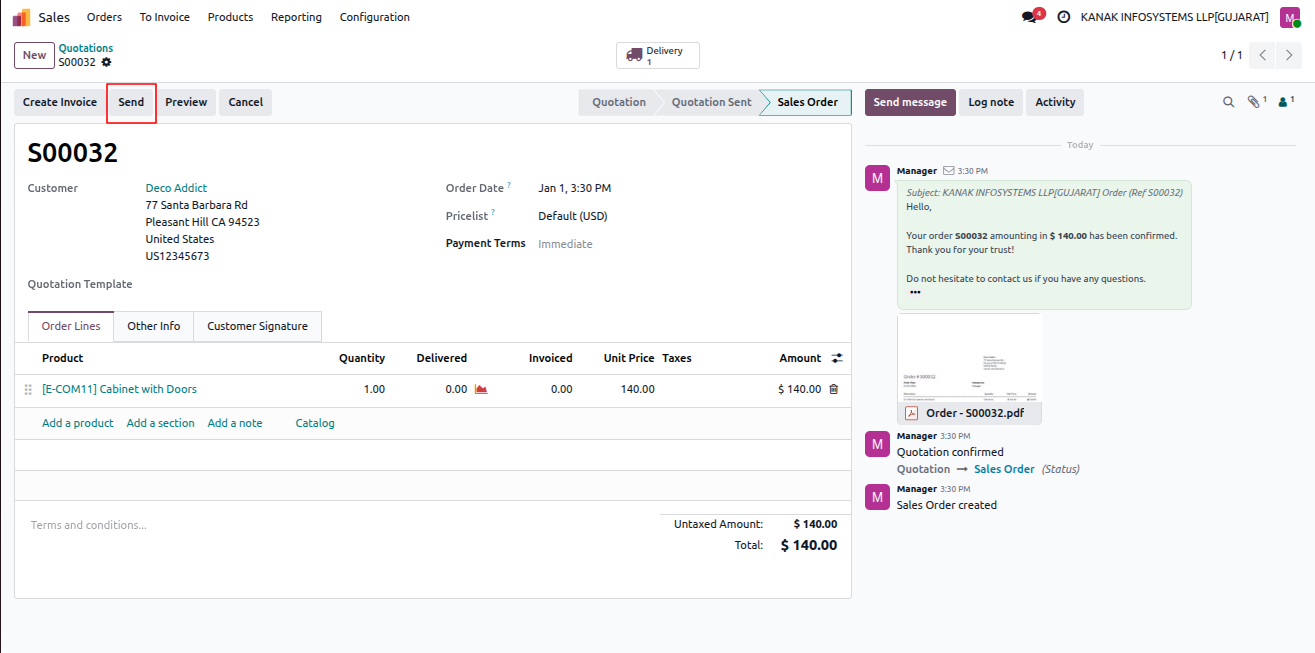
Task: Schedule an Activity button
Action: (1055, 102)
